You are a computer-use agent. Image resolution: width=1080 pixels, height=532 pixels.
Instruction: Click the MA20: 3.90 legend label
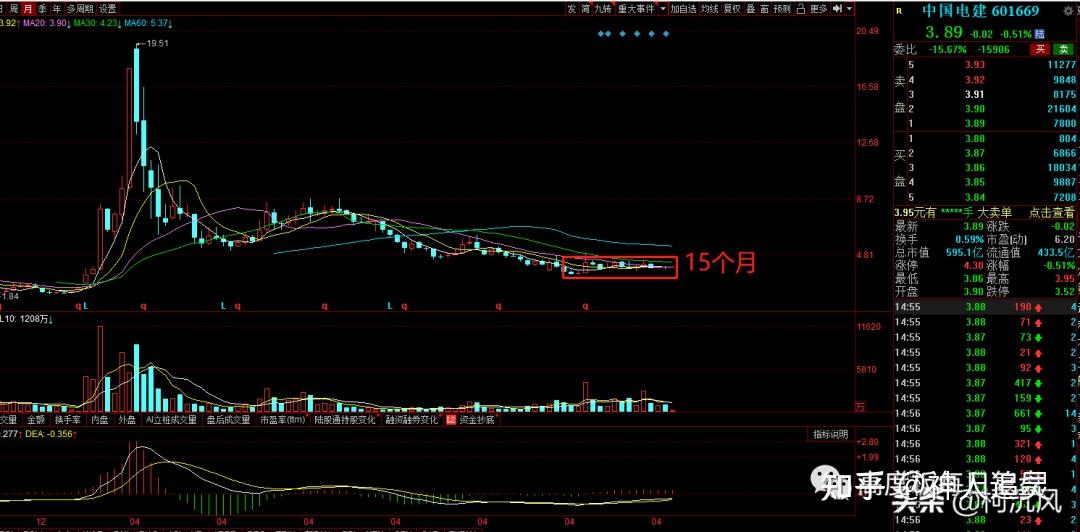coord(45,23)
